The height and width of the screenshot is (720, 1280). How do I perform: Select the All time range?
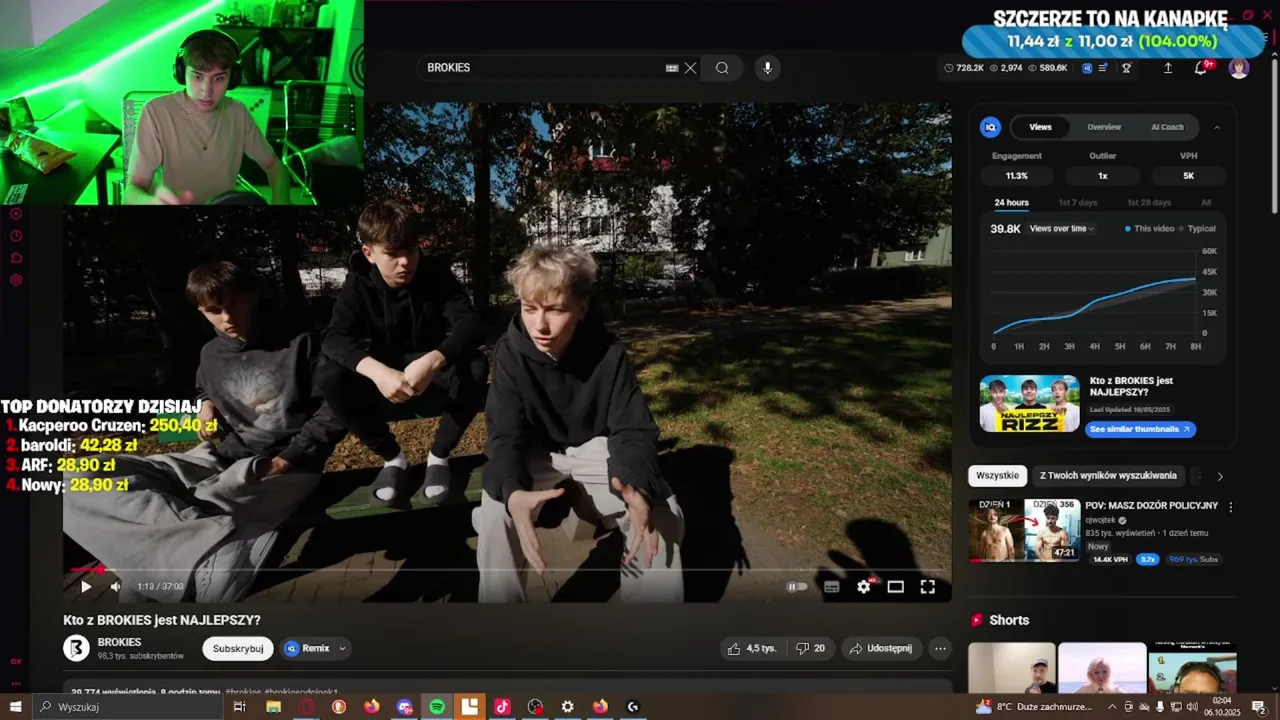click(1206, 202)
